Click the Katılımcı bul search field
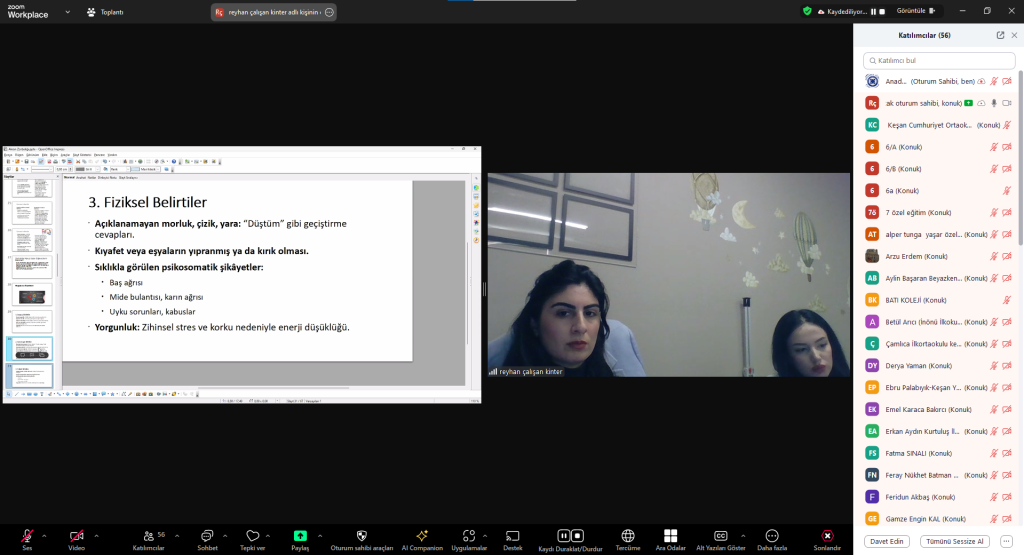This screenshot has height=555, width=1024. coord(938,60)
